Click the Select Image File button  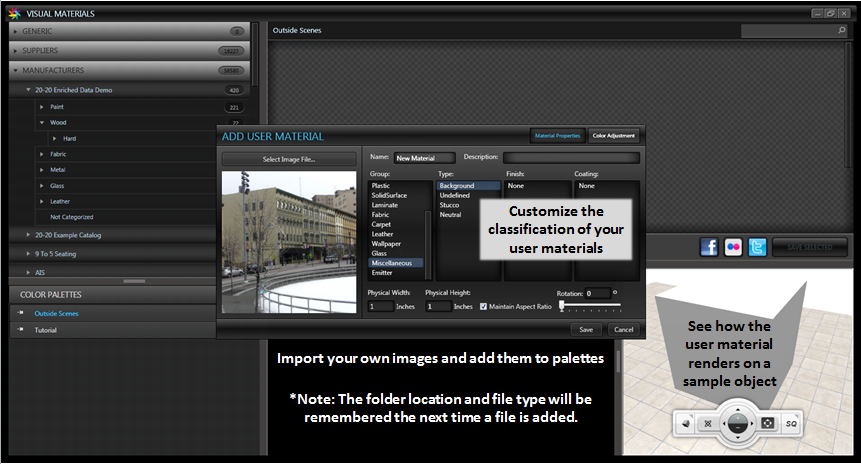coord(289,159)
